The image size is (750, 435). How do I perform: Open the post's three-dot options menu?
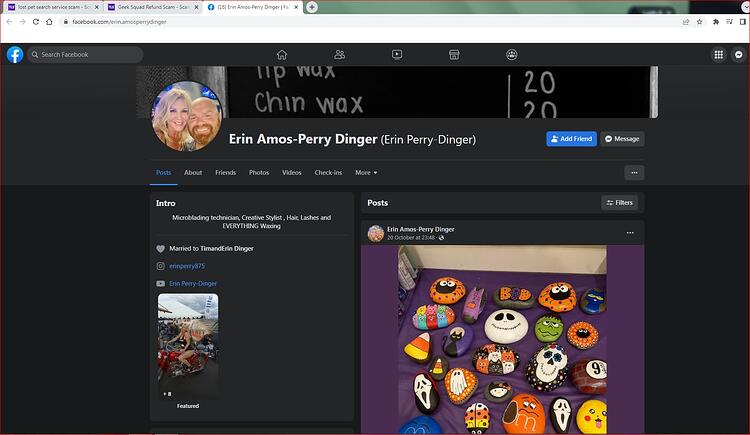630,233
